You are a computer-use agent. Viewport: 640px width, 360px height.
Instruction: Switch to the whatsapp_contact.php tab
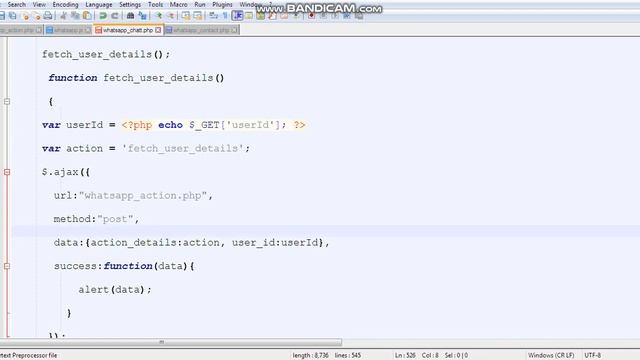click(x=201, y=30)
